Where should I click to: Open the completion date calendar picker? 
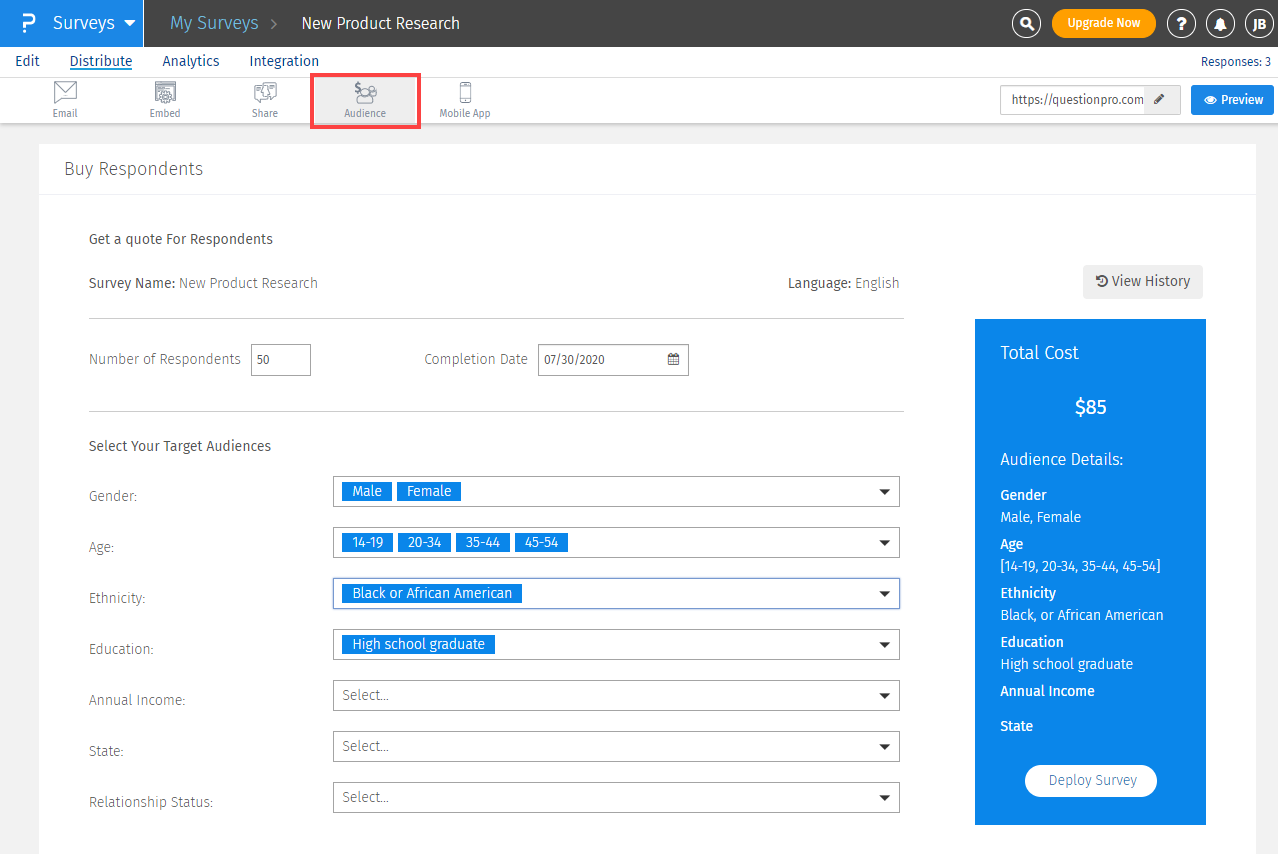(673, 360)
